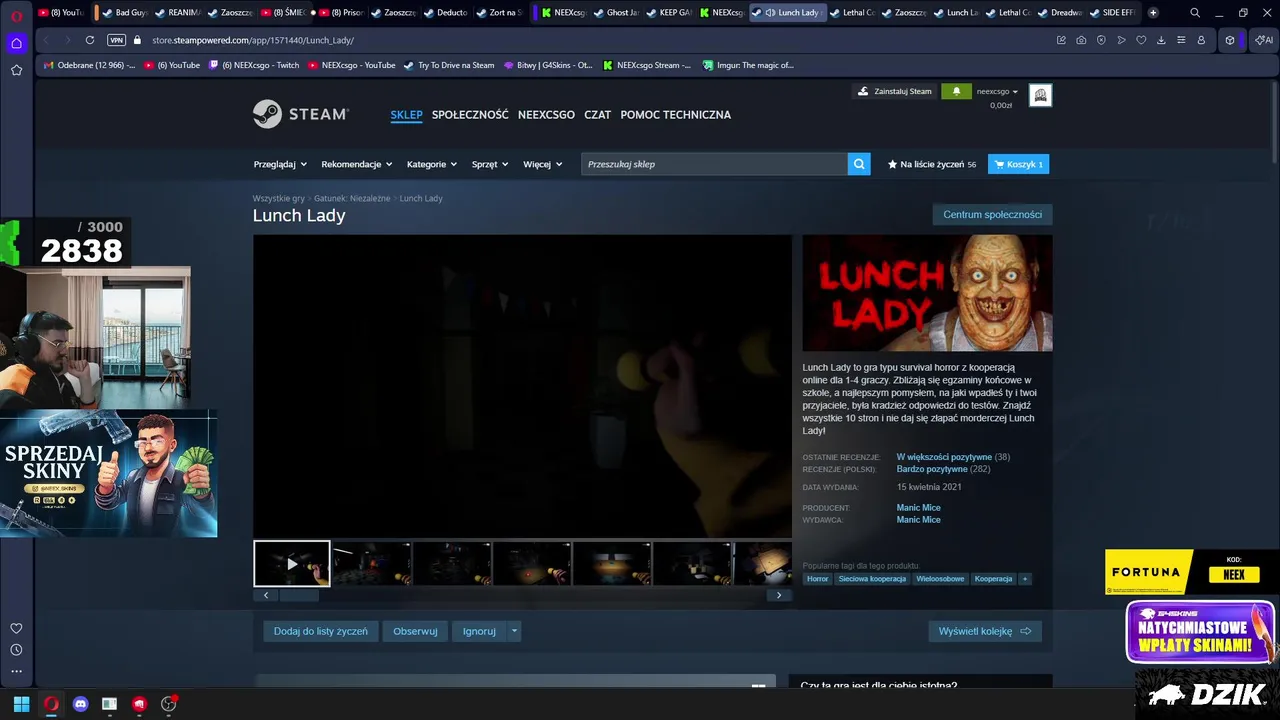Go back with the browser back arrow
1280x720 pixels.
46,40
